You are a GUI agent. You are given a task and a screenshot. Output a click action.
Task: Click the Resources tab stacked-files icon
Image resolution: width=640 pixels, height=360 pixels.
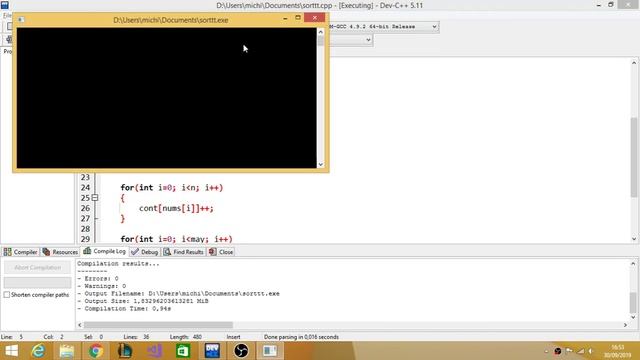[46, 252]
